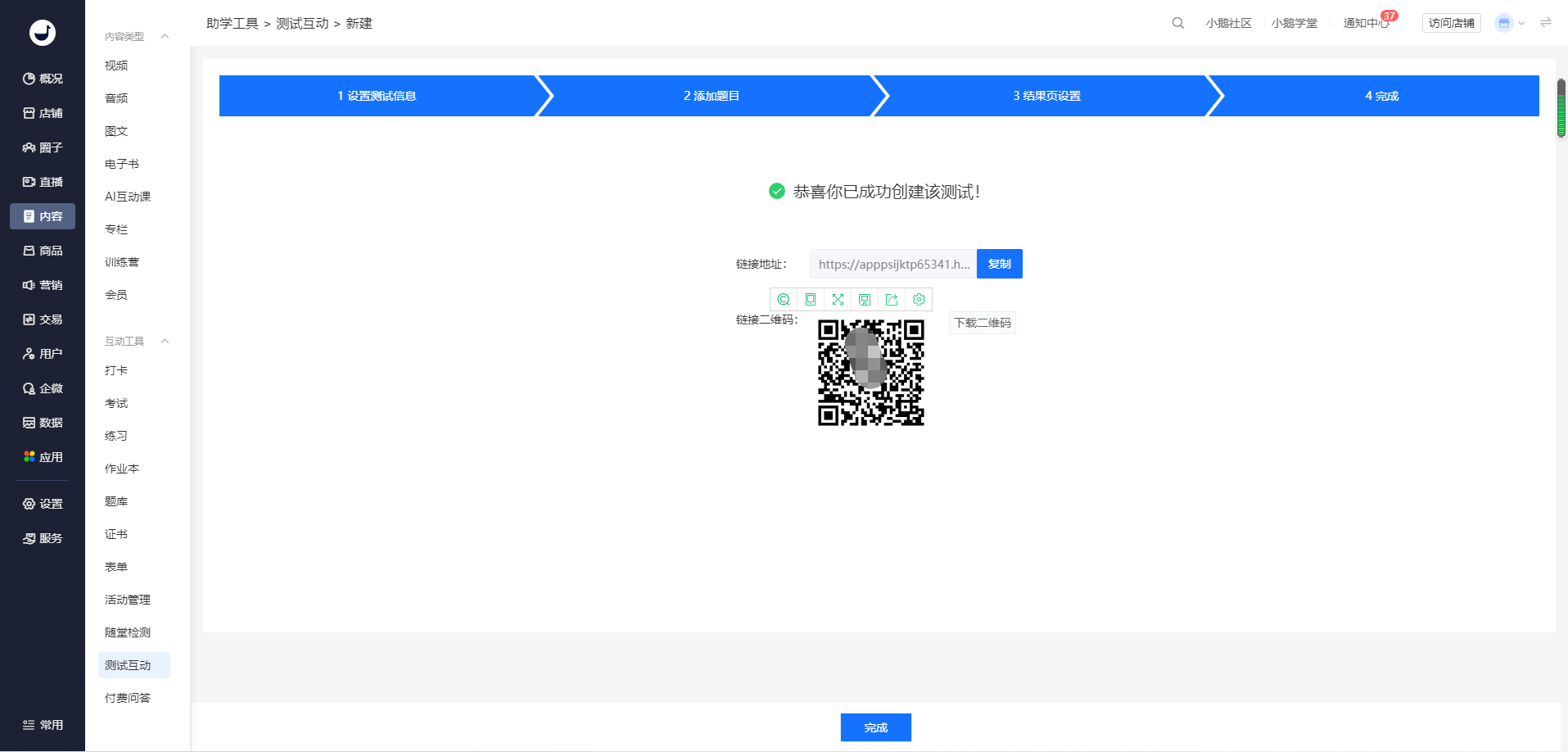Image resolution: width=1568 pixels, height=752 pixels.
Task: Click 访问店铺 button
Action: click(x=1451, y=23)
